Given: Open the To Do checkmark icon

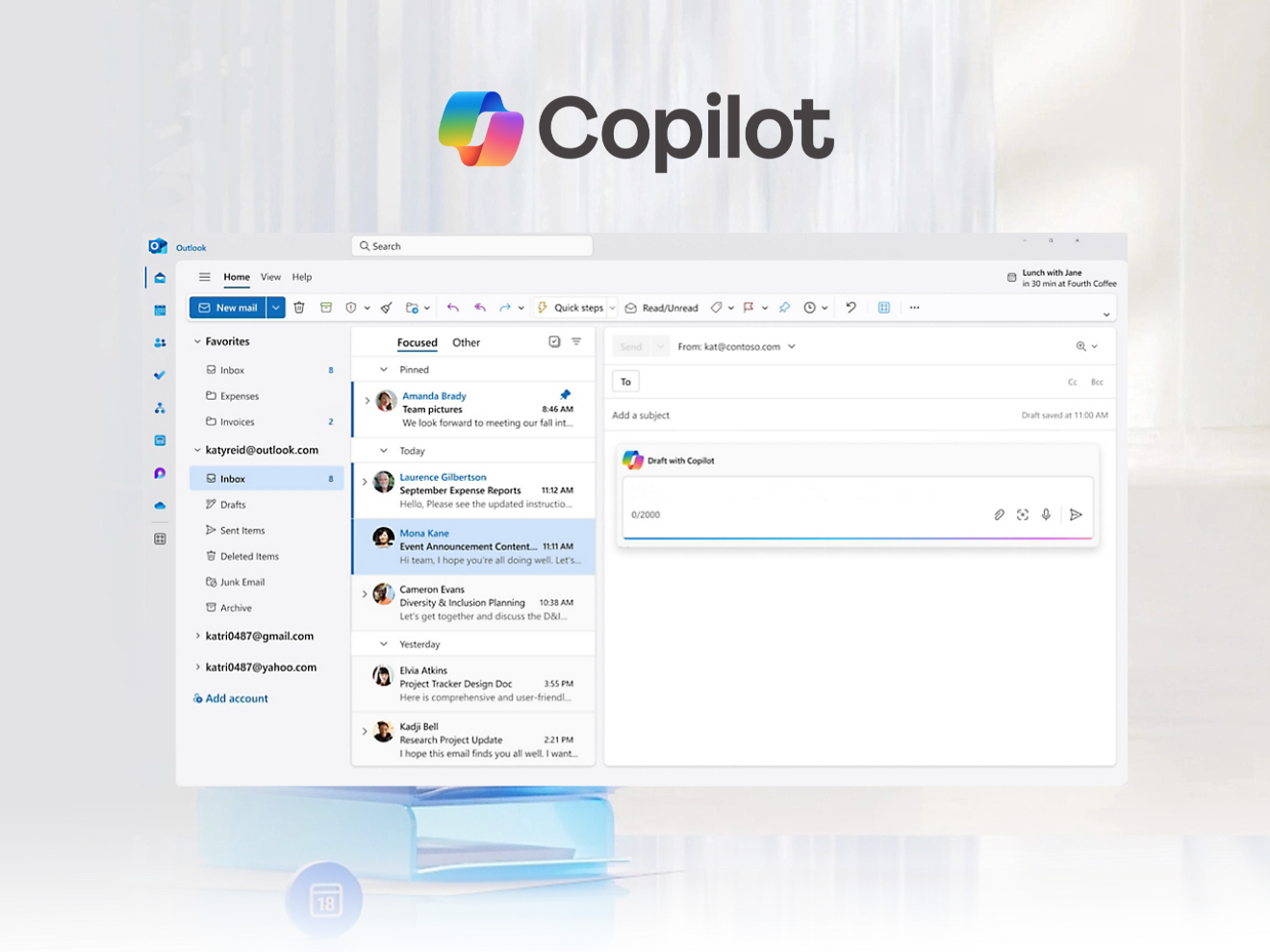Looking at the screenshot, I should pyautogui.click(x=160, y=375).
